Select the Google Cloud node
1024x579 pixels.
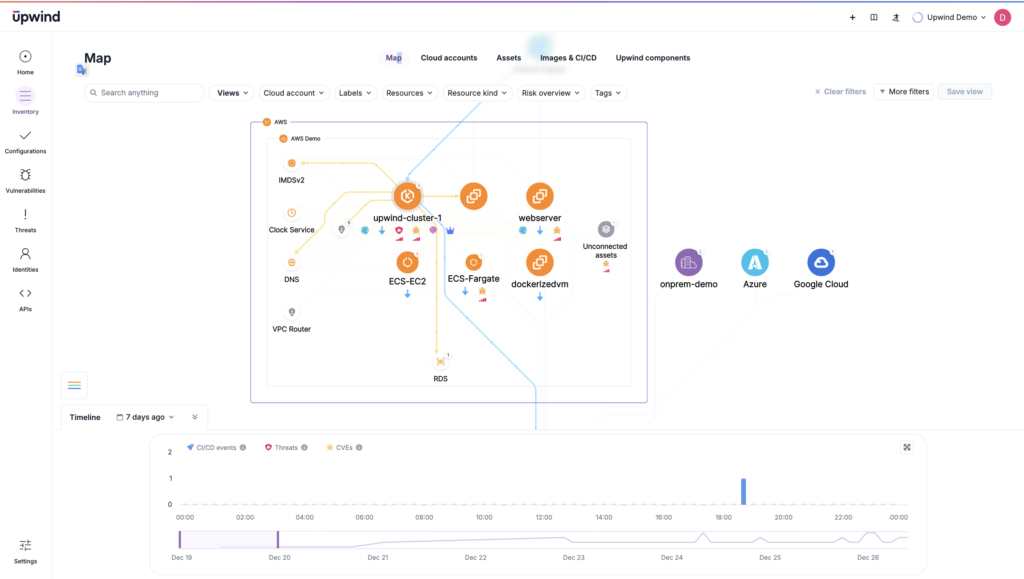coord(821,262)
